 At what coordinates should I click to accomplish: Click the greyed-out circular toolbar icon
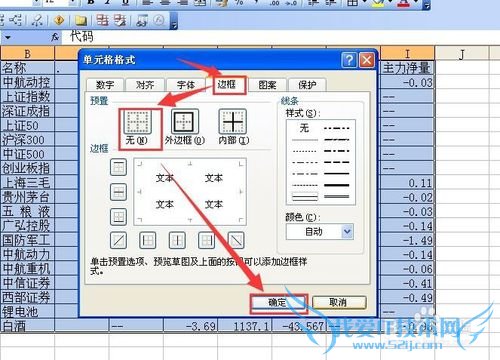click(159, 21)
